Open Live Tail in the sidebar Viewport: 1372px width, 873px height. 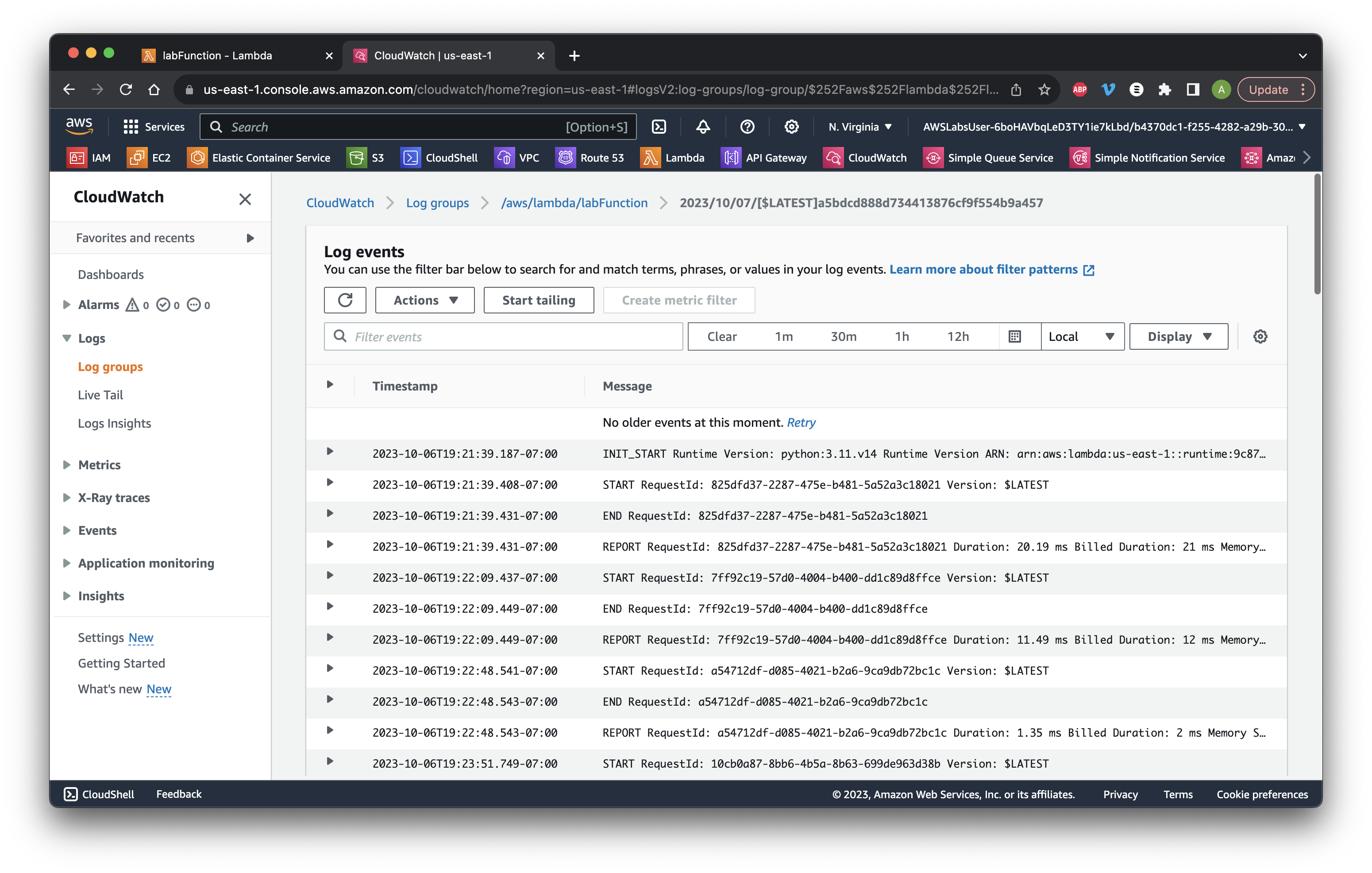coord(100,395)
